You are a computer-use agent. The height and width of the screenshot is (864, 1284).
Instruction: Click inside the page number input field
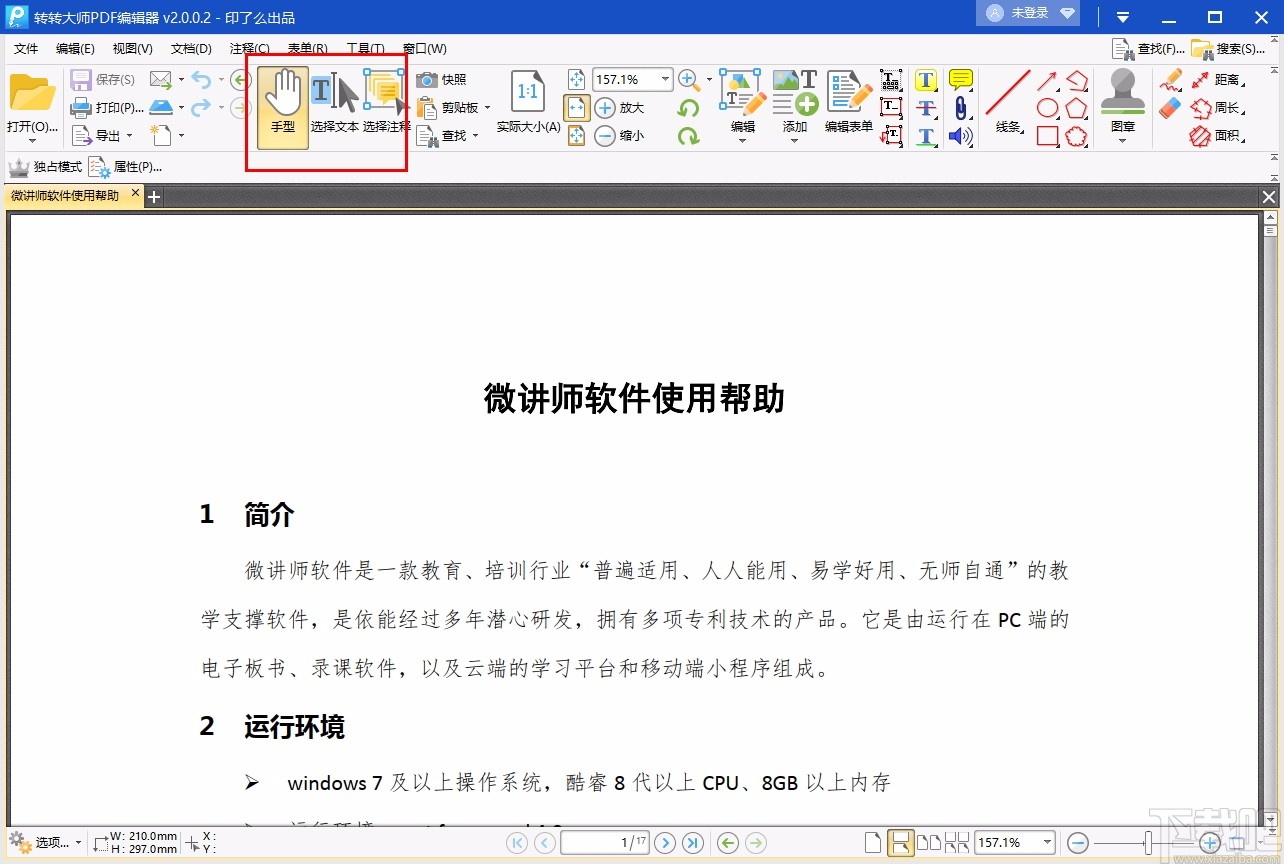tap(605, 842)
